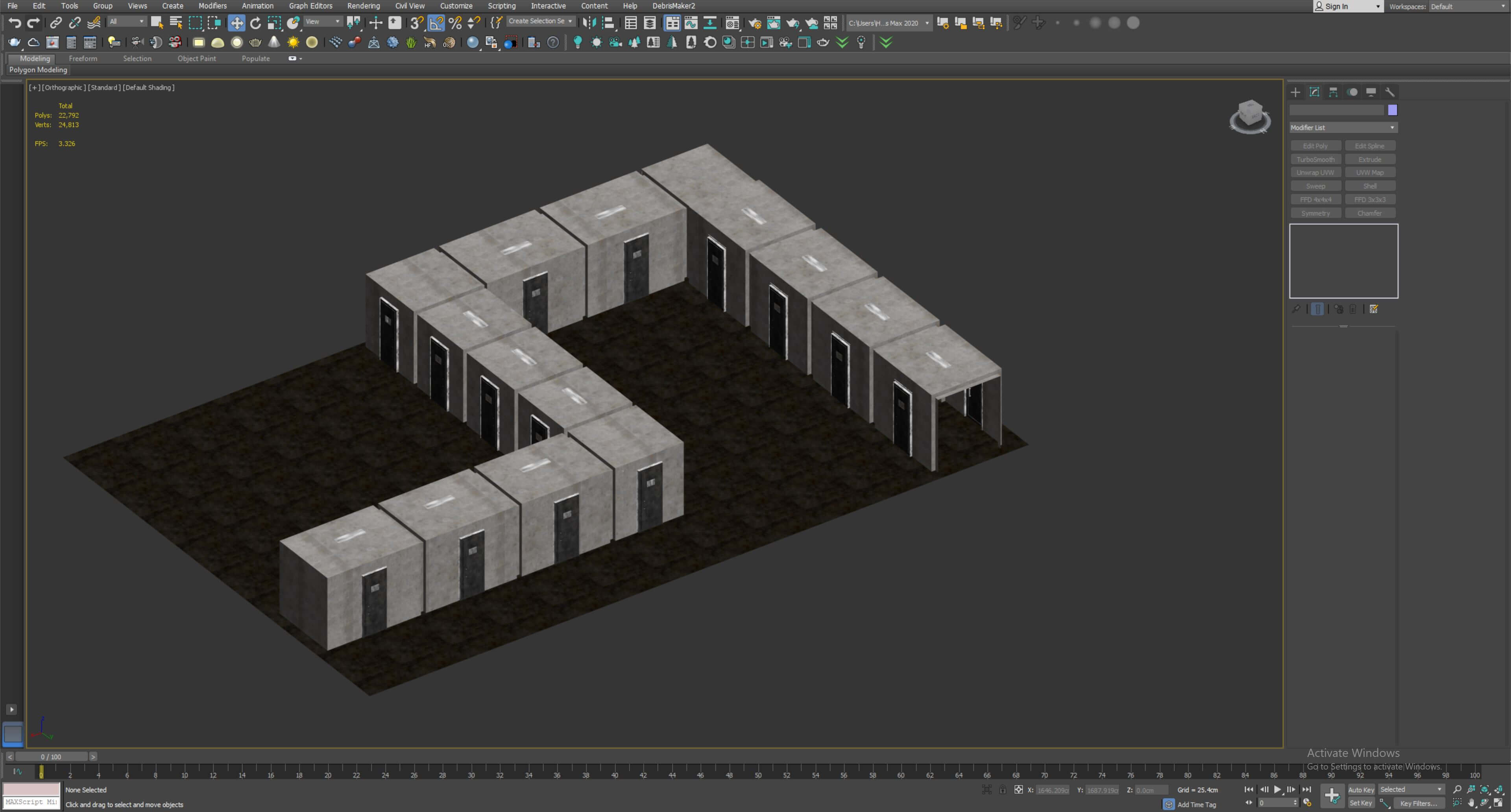Screen dimensions: 1511x812
Task: Open the selection filter All dropdown
Action: pyautogui.click(x=127, y=22)
